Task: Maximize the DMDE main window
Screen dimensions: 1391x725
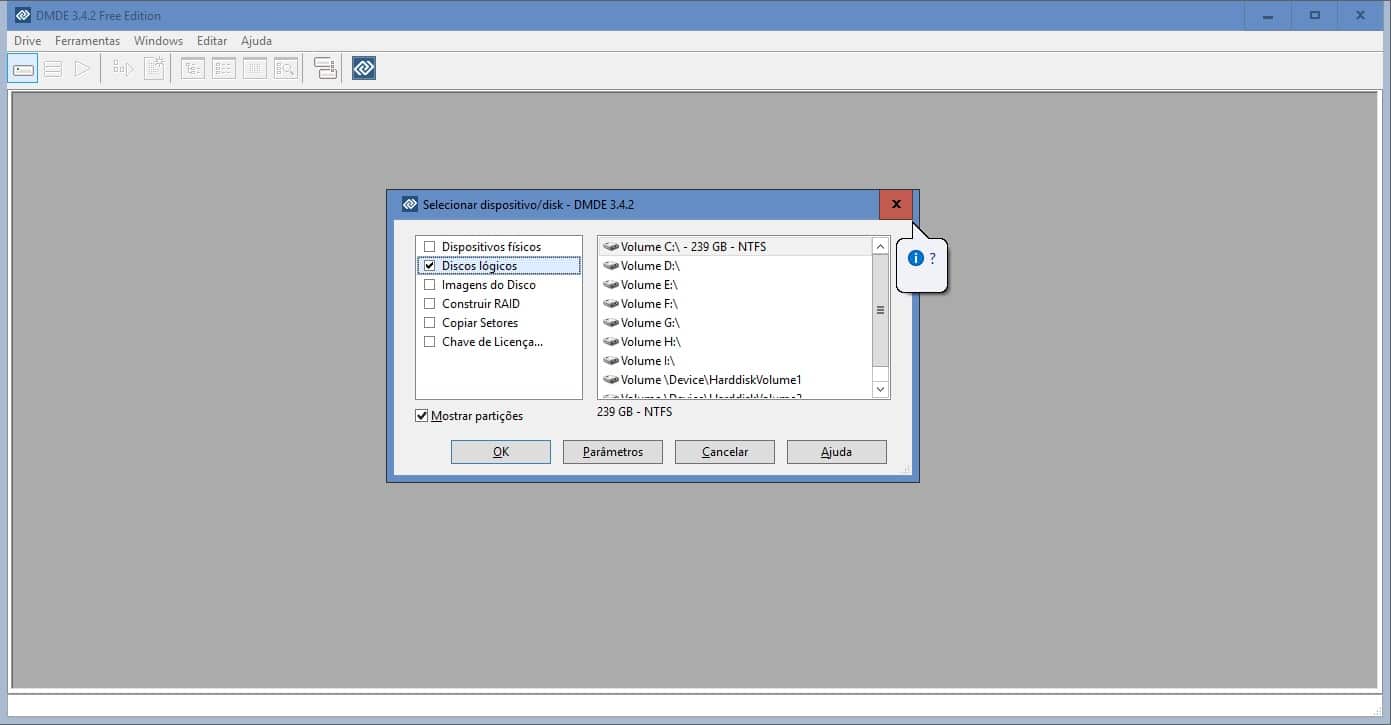Action: tap(1314, 15)
